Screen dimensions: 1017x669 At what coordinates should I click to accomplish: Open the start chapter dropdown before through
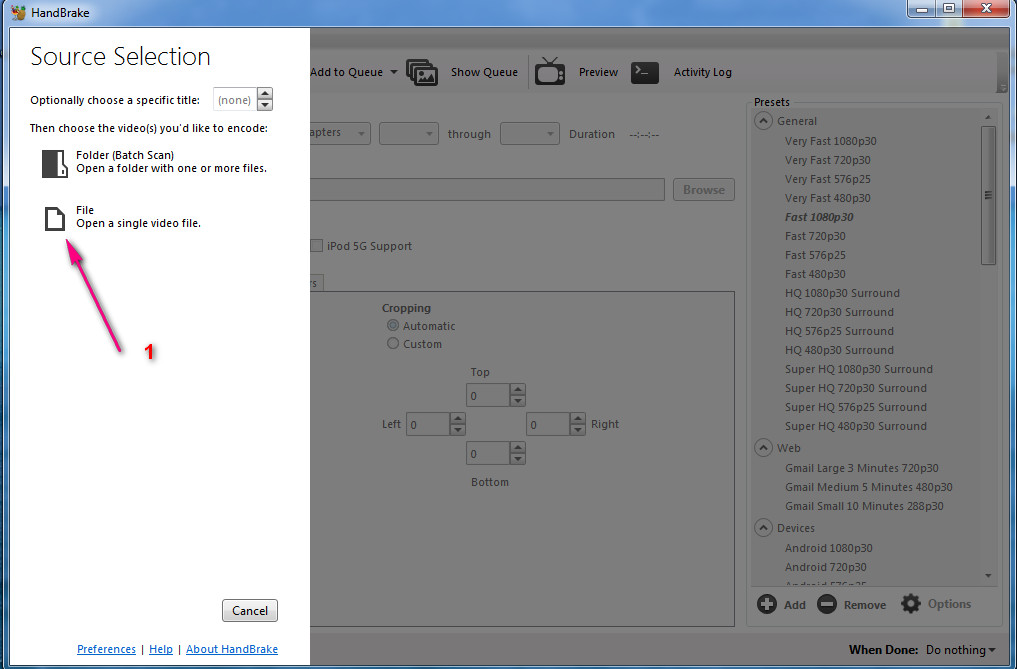[x=409, y=134]
